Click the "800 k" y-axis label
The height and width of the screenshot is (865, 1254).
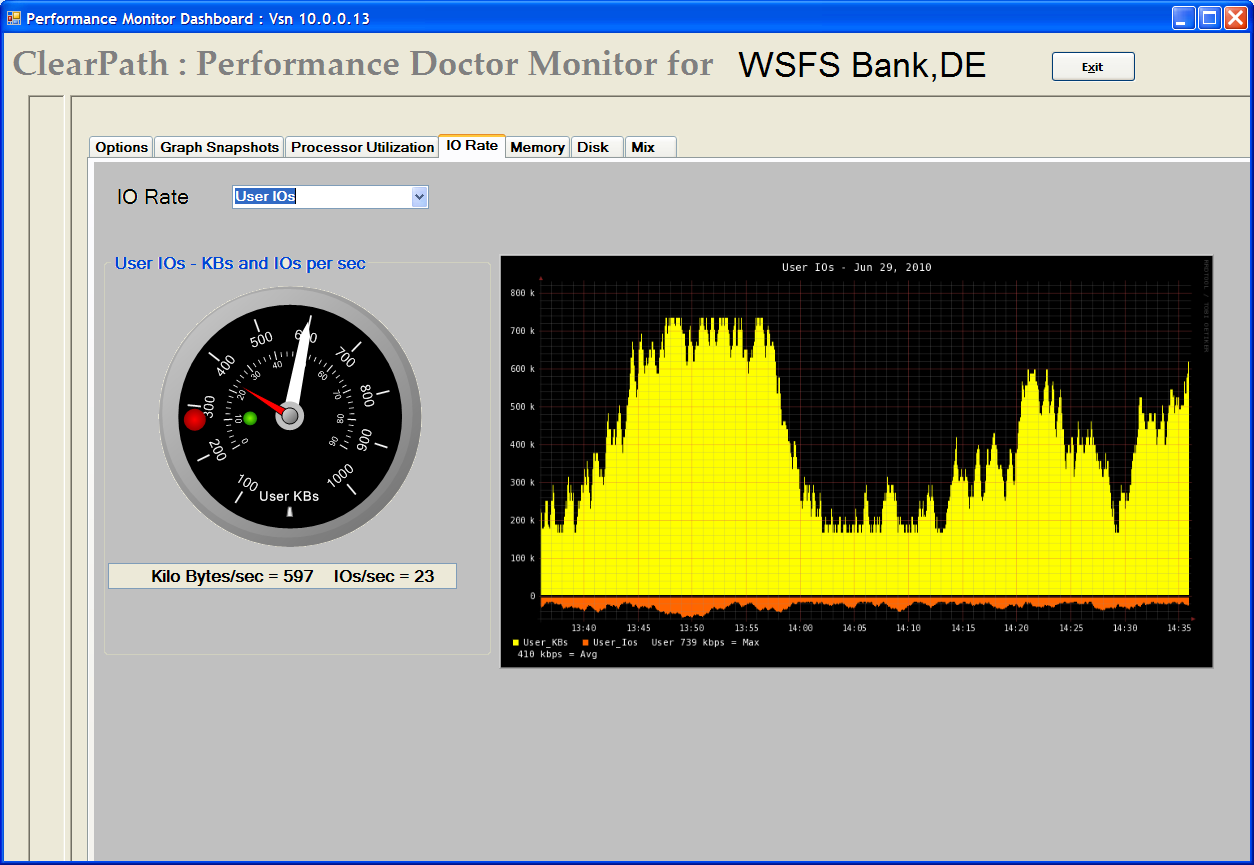click(x=522, y=293)
